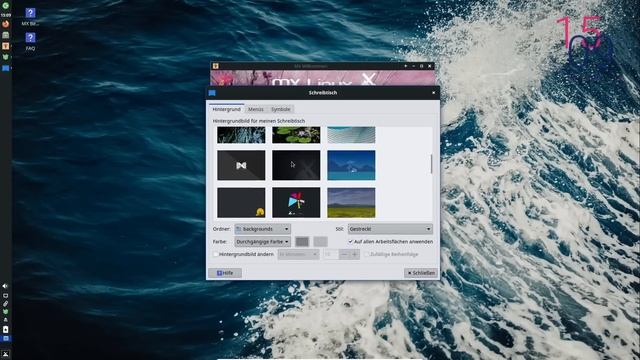640x360 pixels.
Task: Decrease the interval value with minus button
Action: [x=344, y=254]
